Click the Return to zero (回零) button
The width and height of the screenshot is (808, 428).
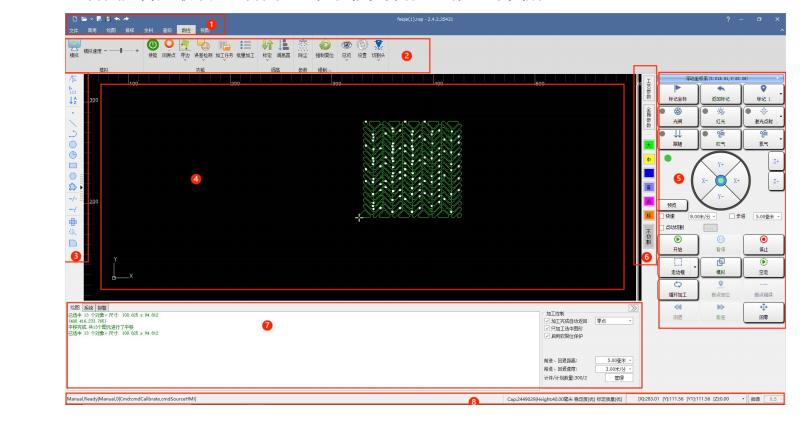pos(764,312)
